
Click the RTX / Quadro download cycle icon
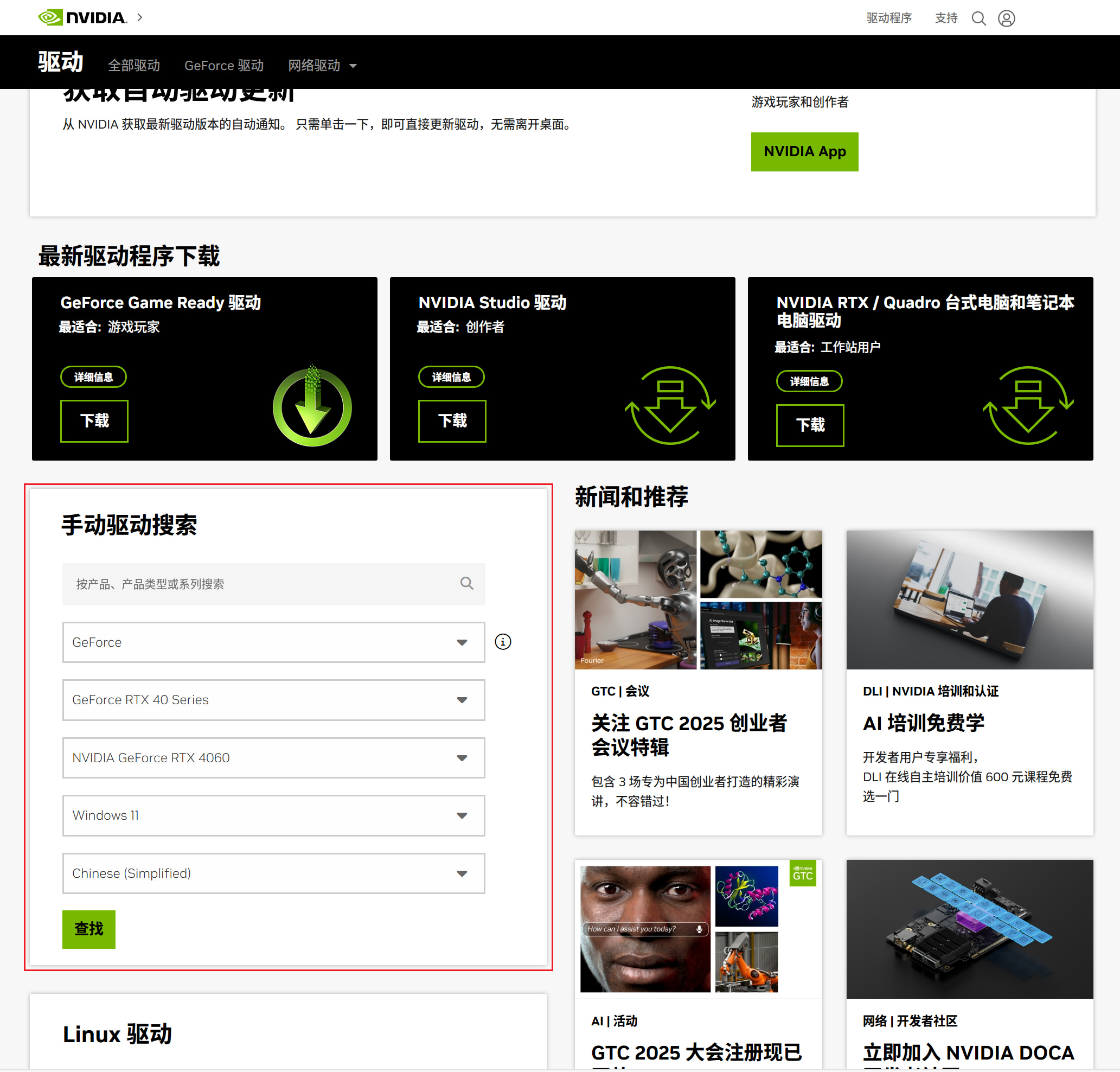coord(1028,406)
